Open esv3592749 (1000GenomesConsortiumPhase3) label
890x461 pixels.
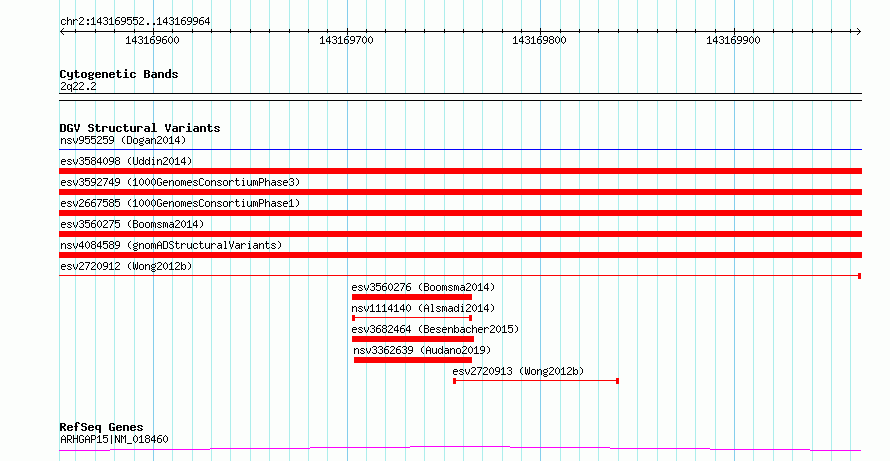pos(180,182)
